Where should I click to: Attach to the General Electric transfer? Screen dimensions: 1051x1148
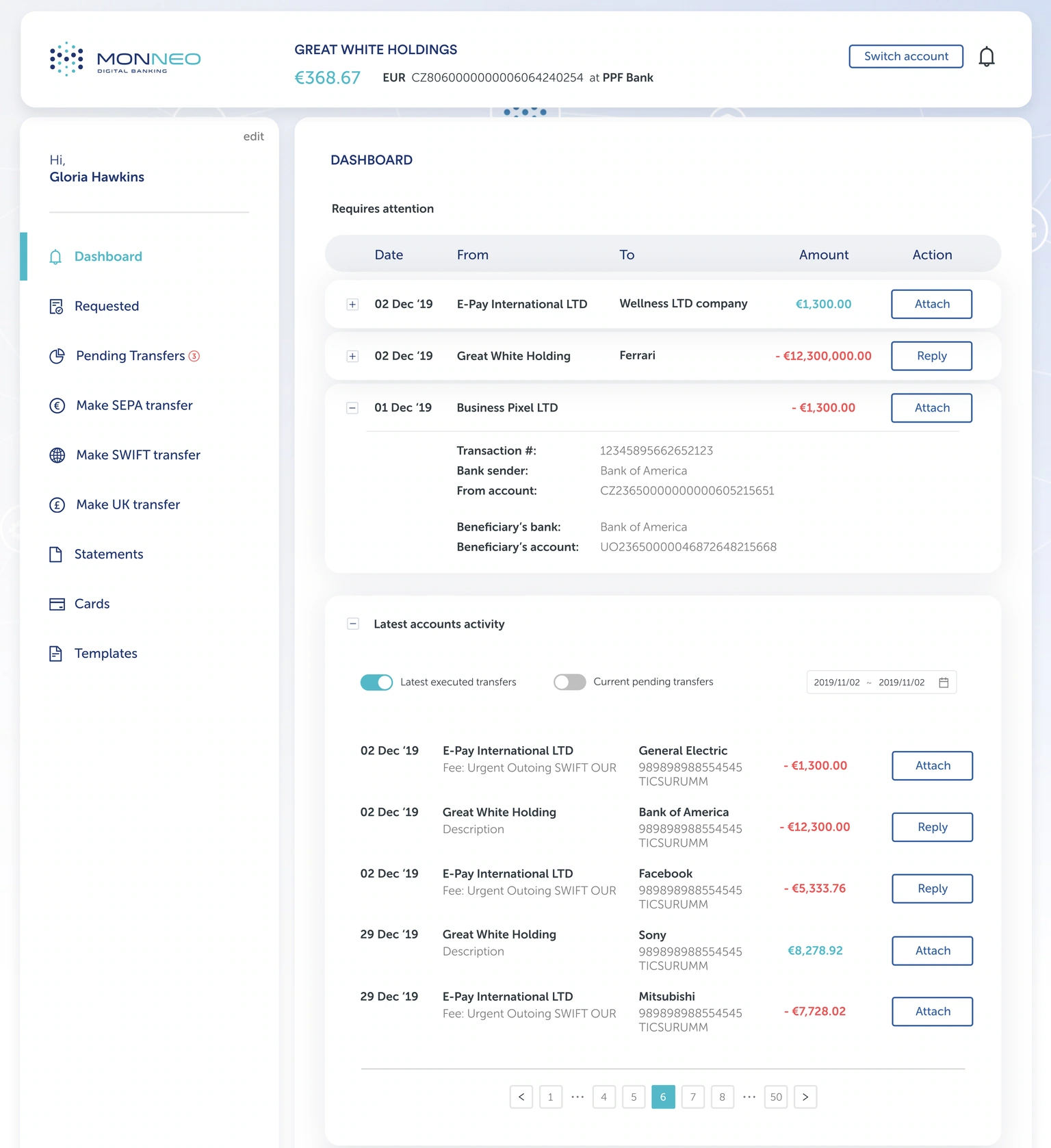[x=932, y=765]
